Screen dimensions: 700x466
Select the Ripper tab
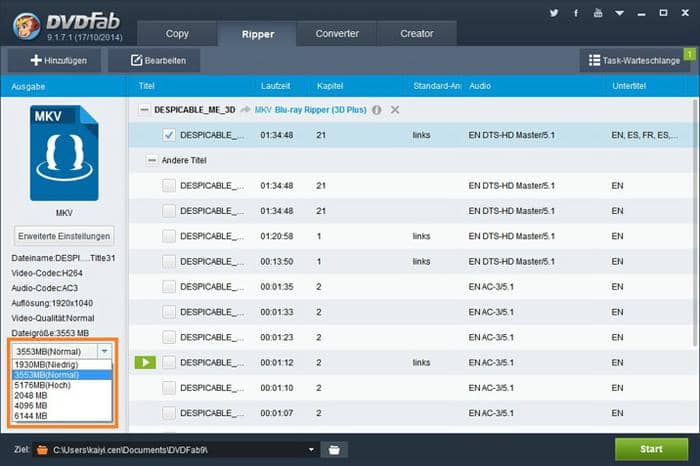tap(258, 34)
